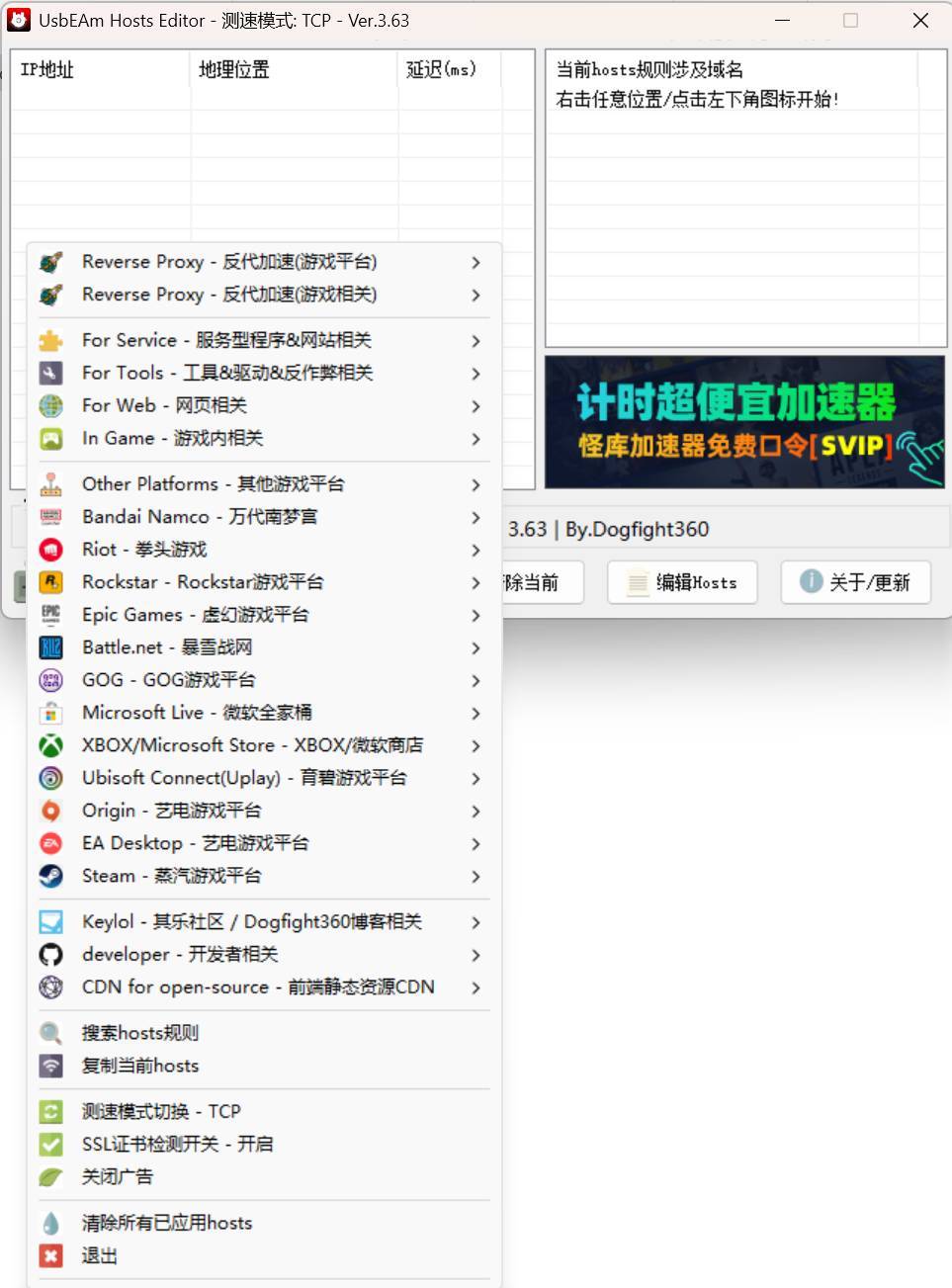Expand Reverse Proxy 游戏平台 submenu arrow

(476, 262)
